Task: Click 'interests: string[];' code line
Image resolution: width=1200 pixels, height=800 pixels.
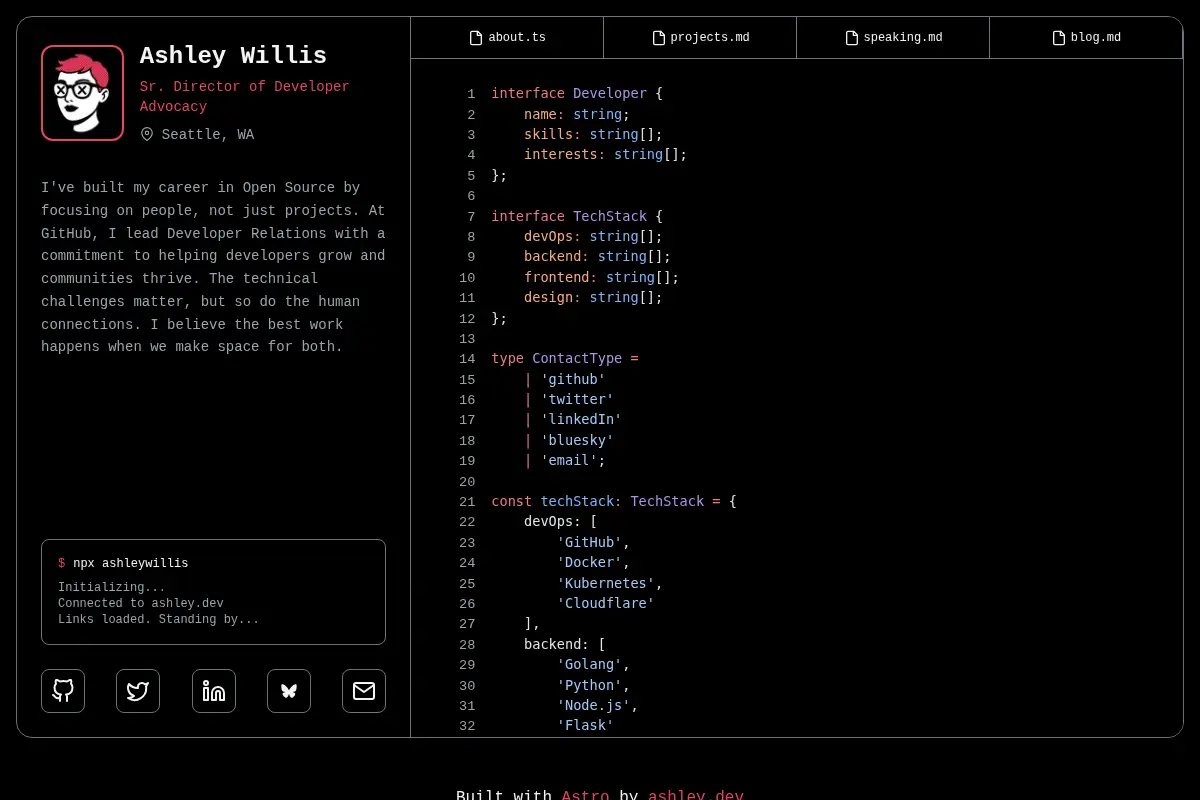Action: [x=606, y=155]
